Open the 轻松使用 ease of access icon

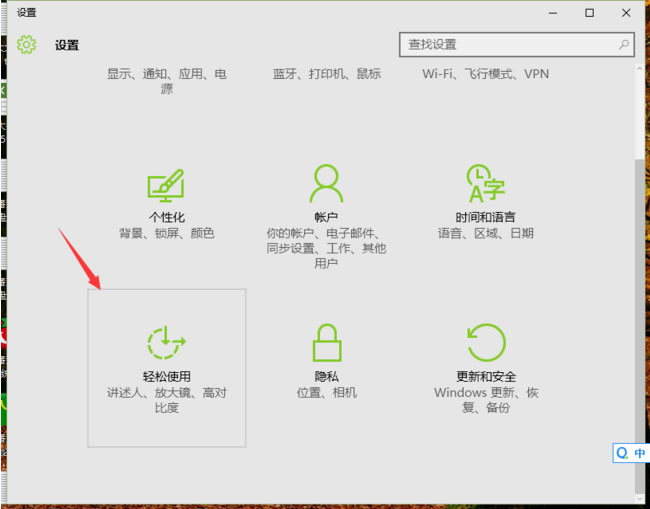tap(166, 342)
